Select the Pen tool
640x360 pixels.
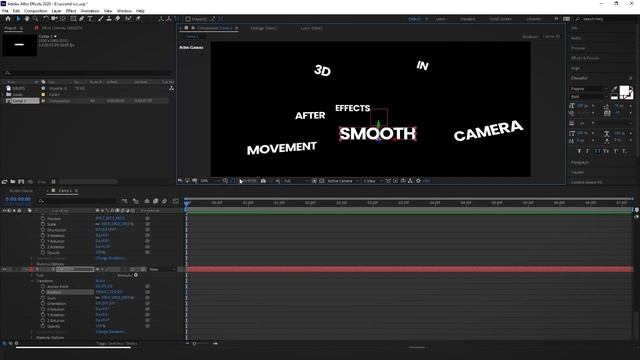tap(82, 19)
